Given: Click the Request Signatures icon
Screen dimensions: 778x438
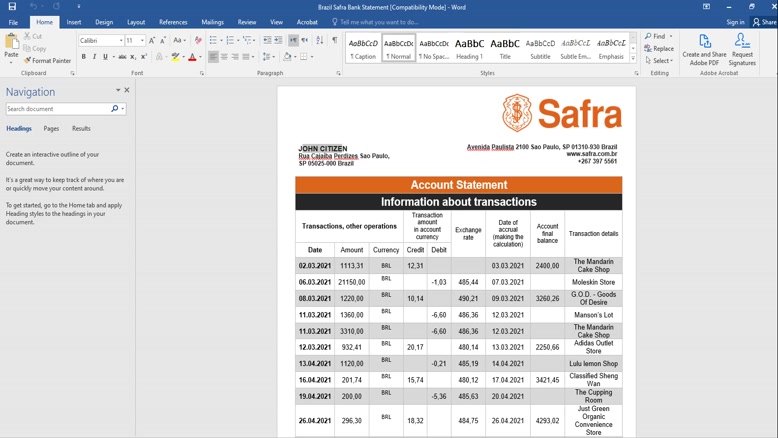Looking at the screenshot, I should [x=742, y=49].
